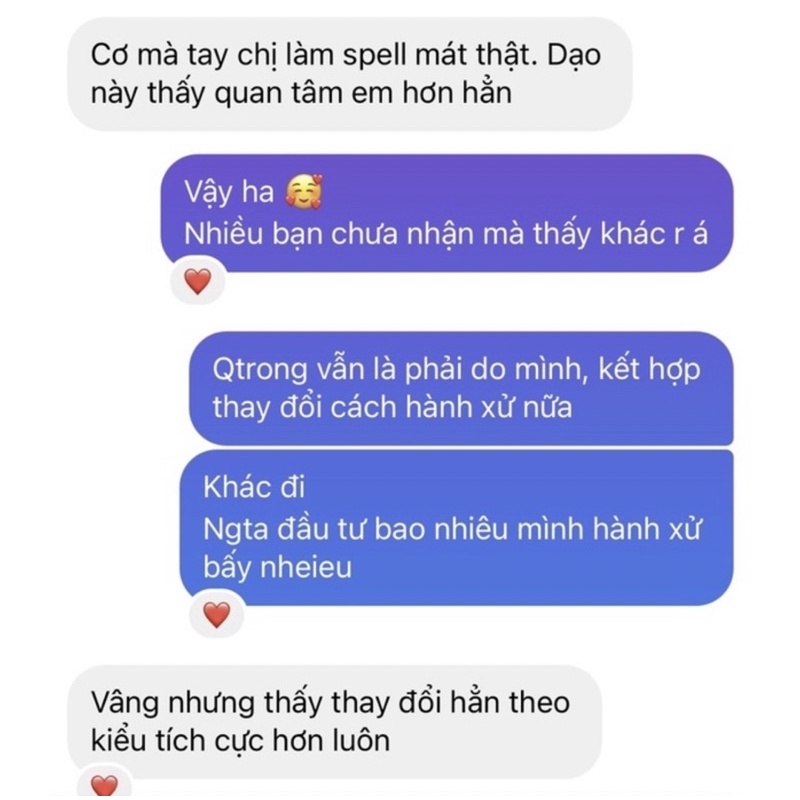Click the word 'Dạo' in the top bubble
800x800 pixels.
tap(574, 56)
